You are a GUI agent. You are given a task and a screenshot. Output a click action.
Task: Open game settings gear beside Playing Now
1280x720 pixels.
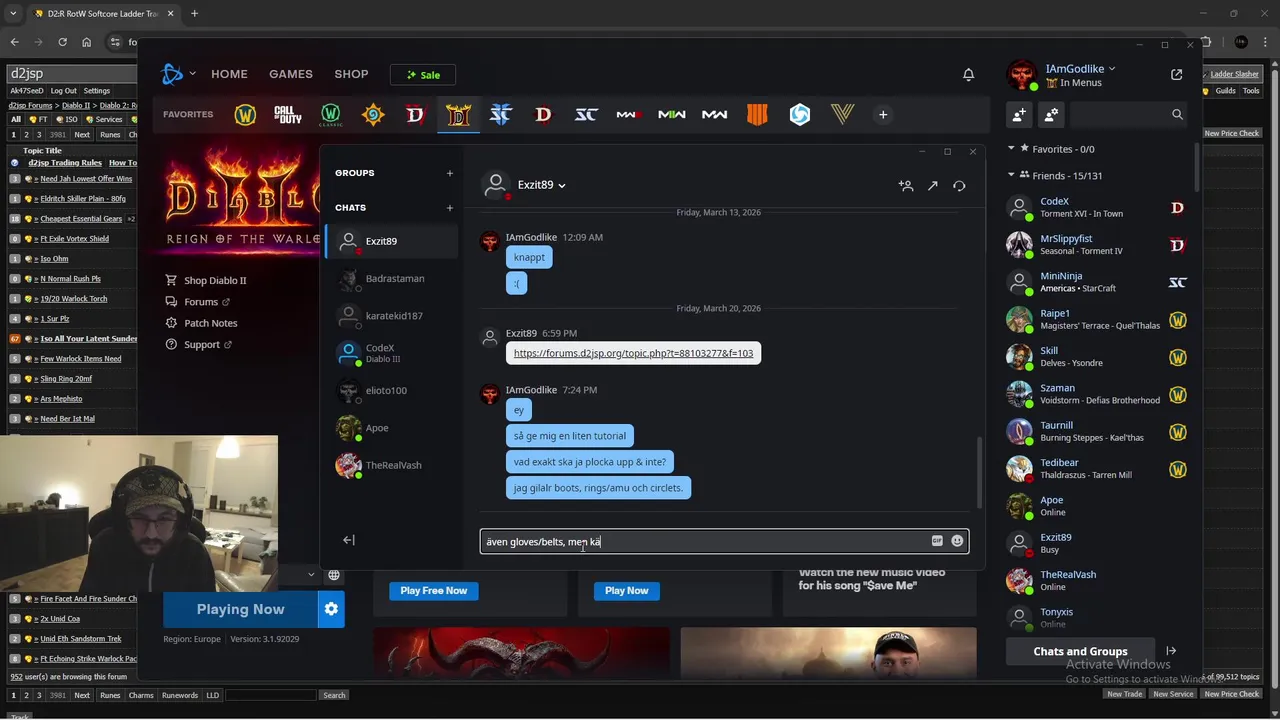click(x=331, y=609)
